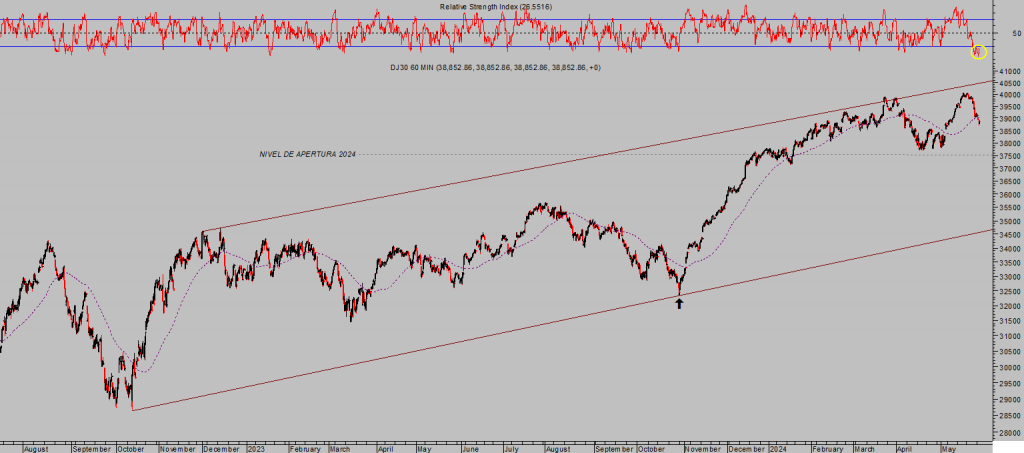Click the 2024 label on time axis
Viewport: 1024px width, 453px height.
pyautogui.click(x=777, y=449)
